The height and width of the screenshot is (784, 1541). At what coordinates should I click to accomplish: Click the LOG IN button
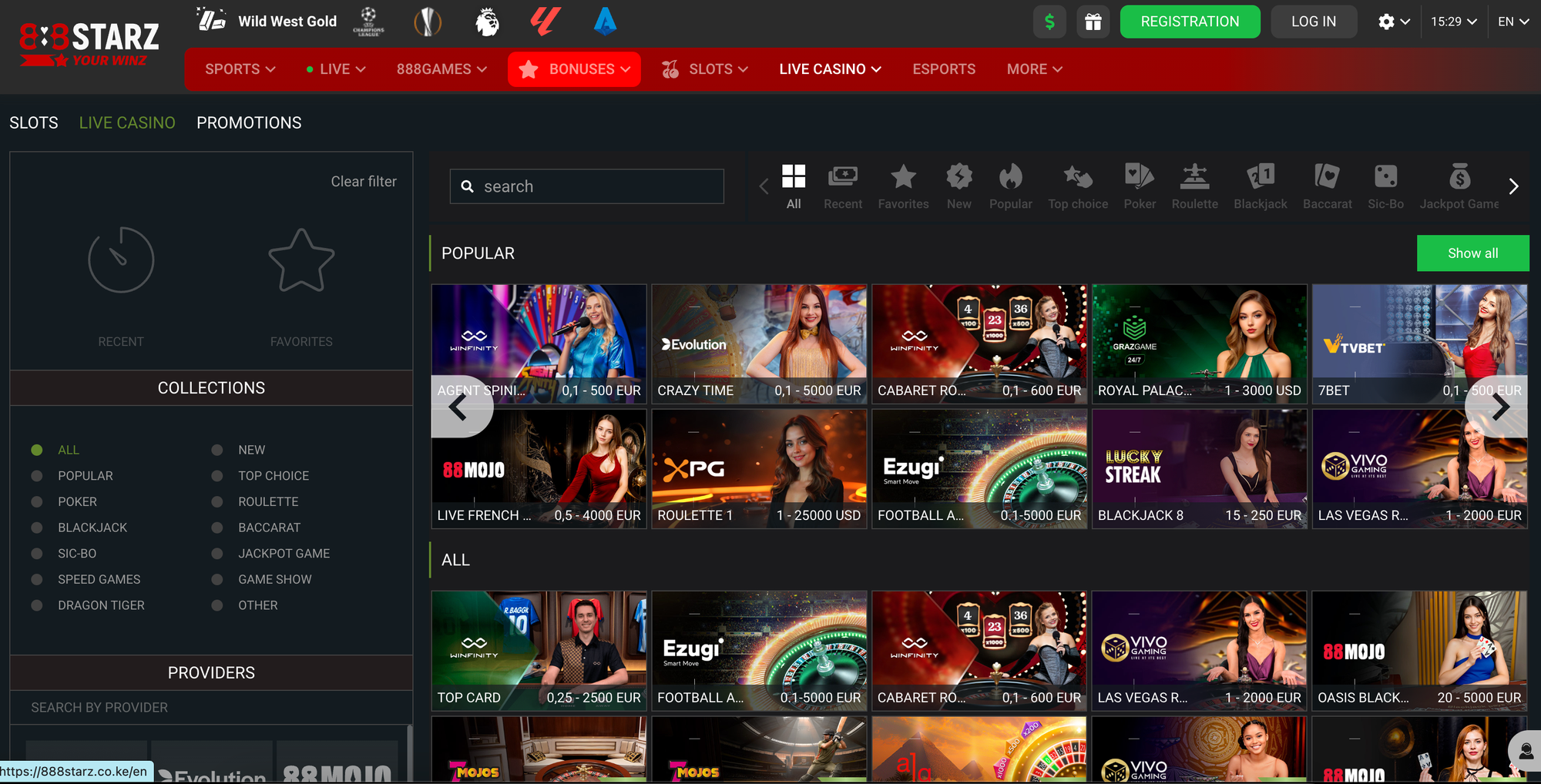1314,22
